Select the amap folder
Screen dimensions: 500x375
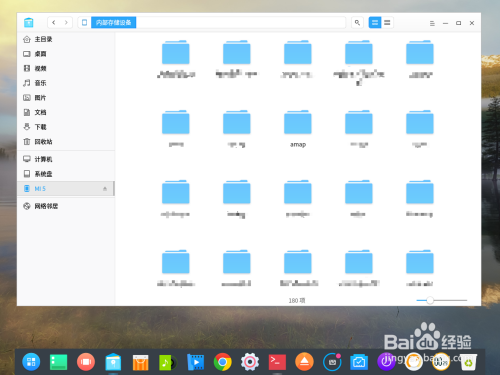[298, 129]
